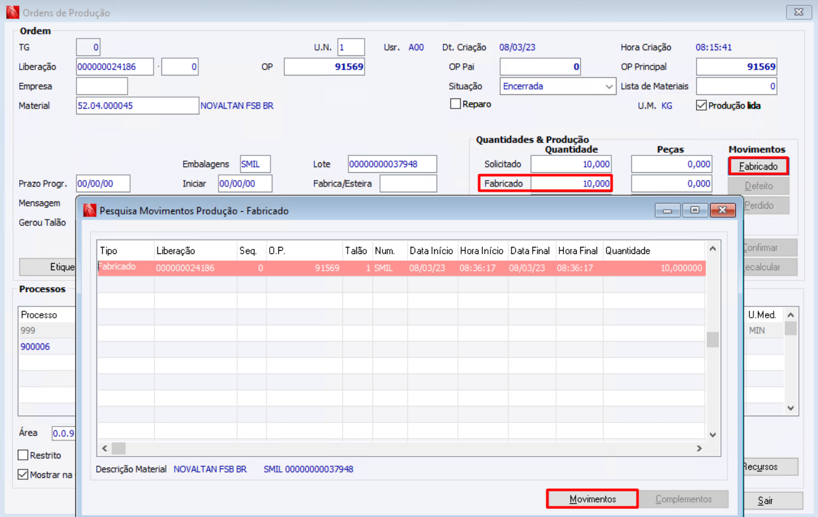Screen dimensions: 818x517
Task: Sort grid by the Tipo column header
Action: [126, 251]
